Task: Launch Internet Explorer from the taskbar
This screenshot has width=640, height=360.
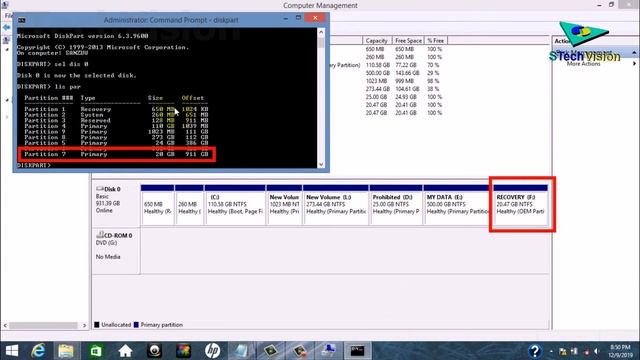Action: pyautogui.click(x=38, y=351)
